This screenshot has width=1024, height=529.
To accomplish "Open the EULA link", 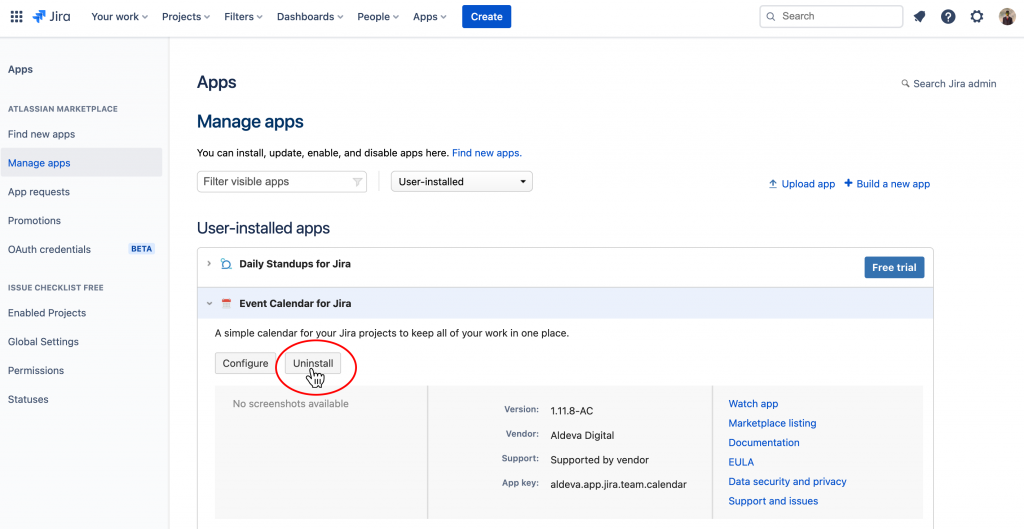I will (741, 462).
